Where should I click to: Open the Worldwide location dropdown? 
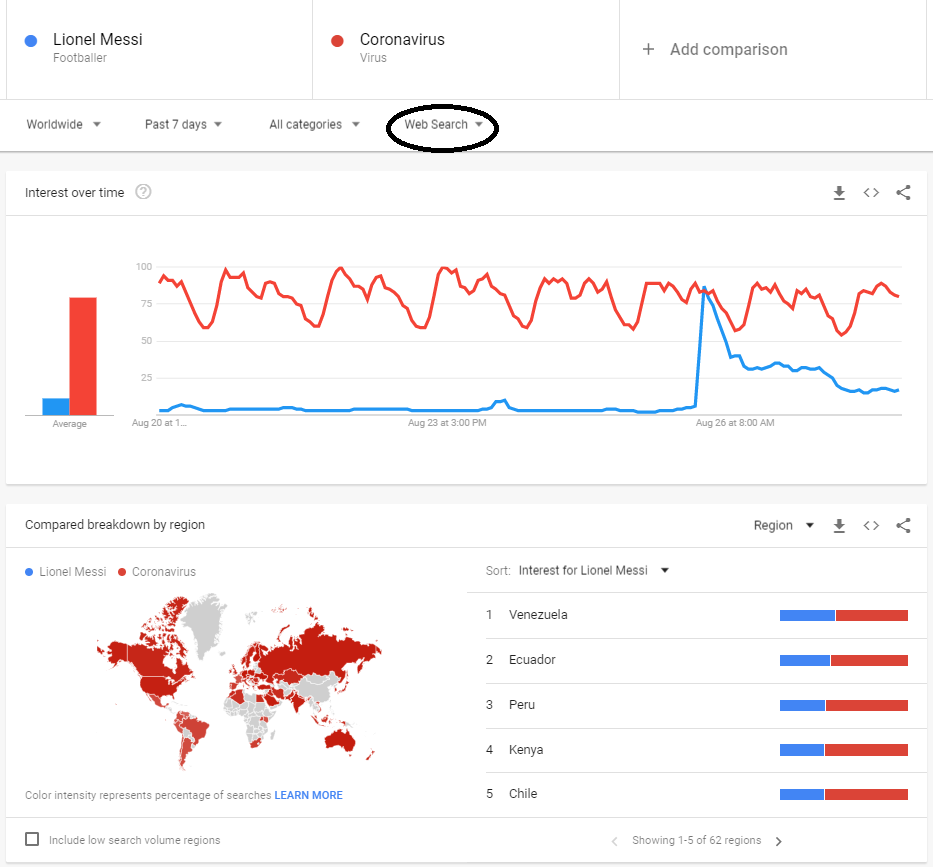click(x=64, y=125)
